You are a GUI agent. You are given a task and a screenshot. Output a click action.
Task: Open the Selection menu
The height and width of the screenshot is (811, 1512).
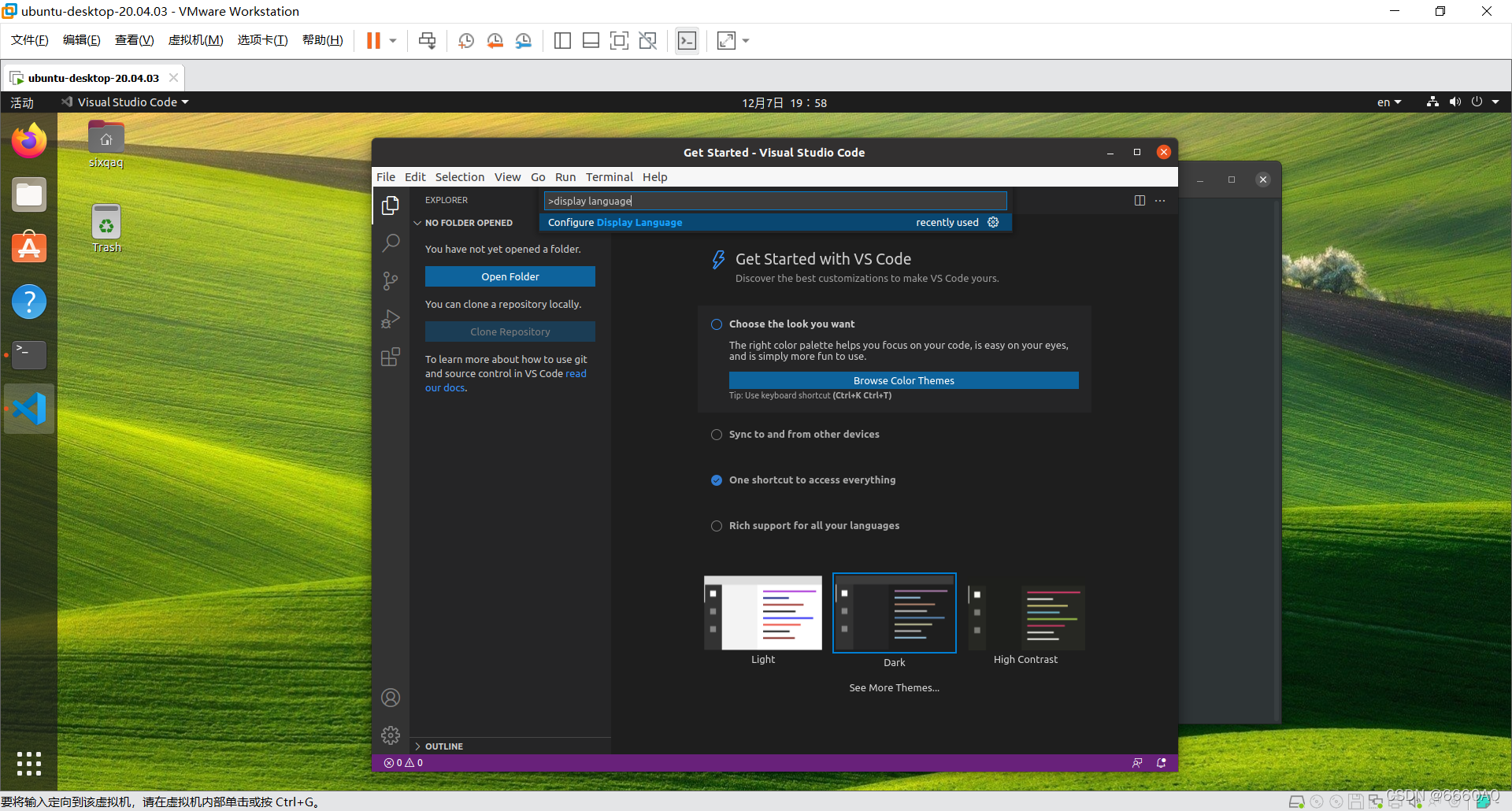tap(460, 176)
